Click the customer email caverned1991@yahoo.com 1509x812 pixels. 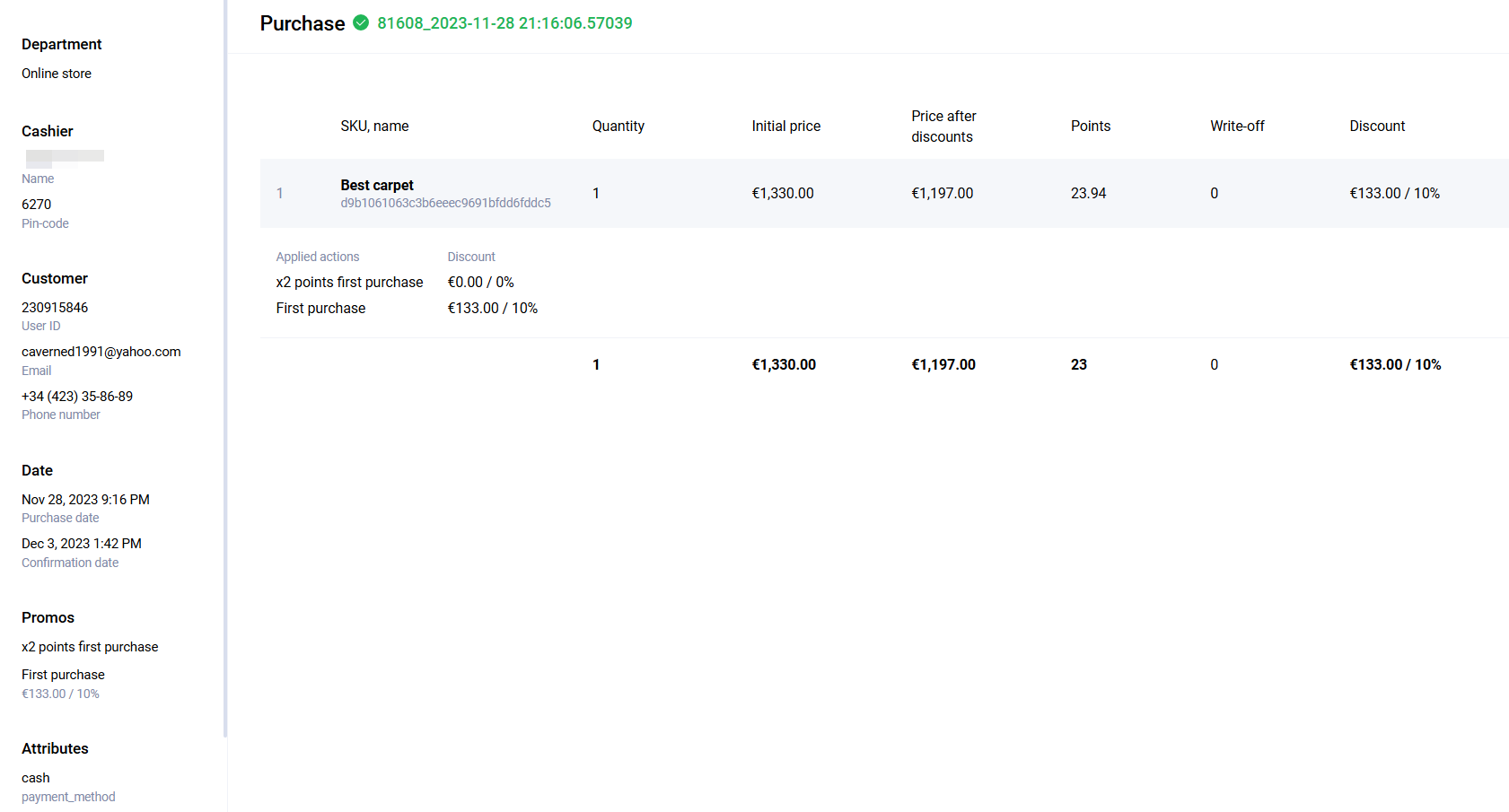click(101, 352)
